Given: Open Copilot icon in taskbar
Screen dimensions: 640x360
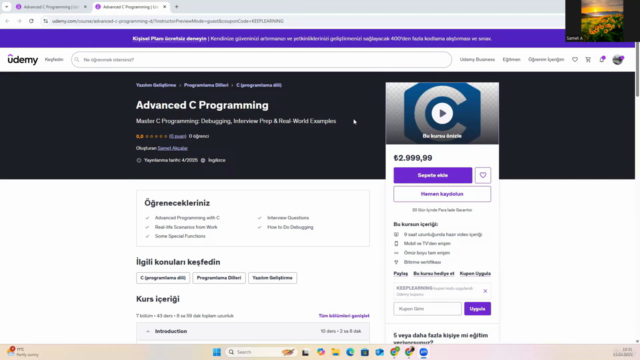Looking at the screenshot, I should point(321,352).
